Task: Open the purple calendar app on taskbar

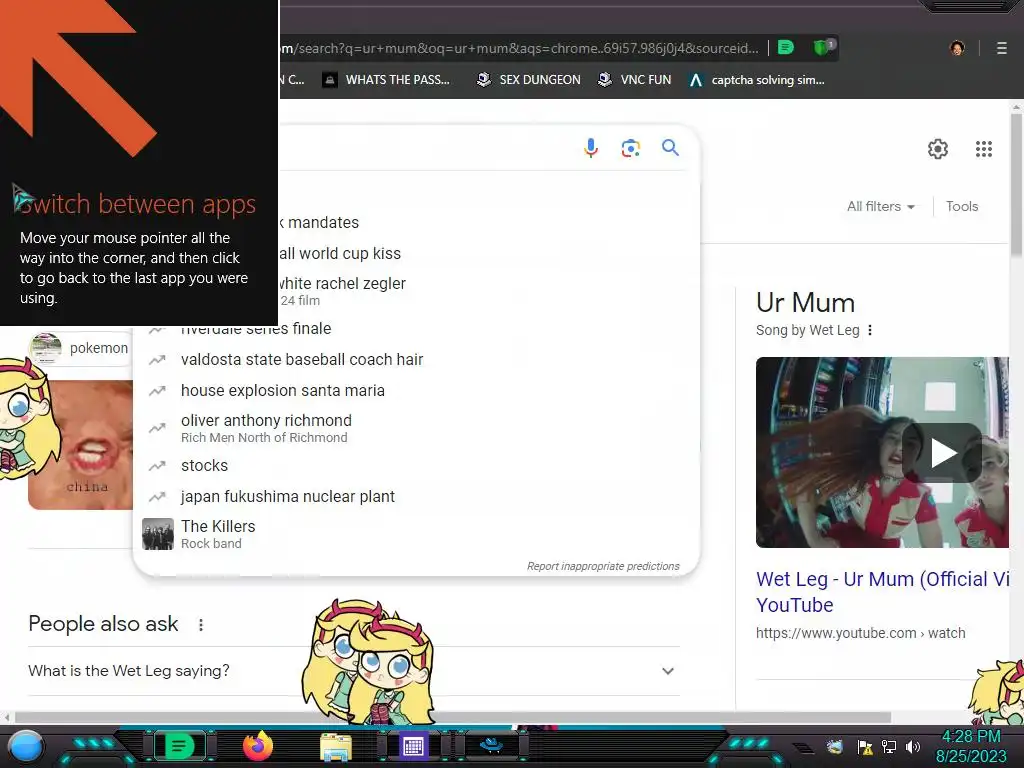Action: (x=413, y=746)
